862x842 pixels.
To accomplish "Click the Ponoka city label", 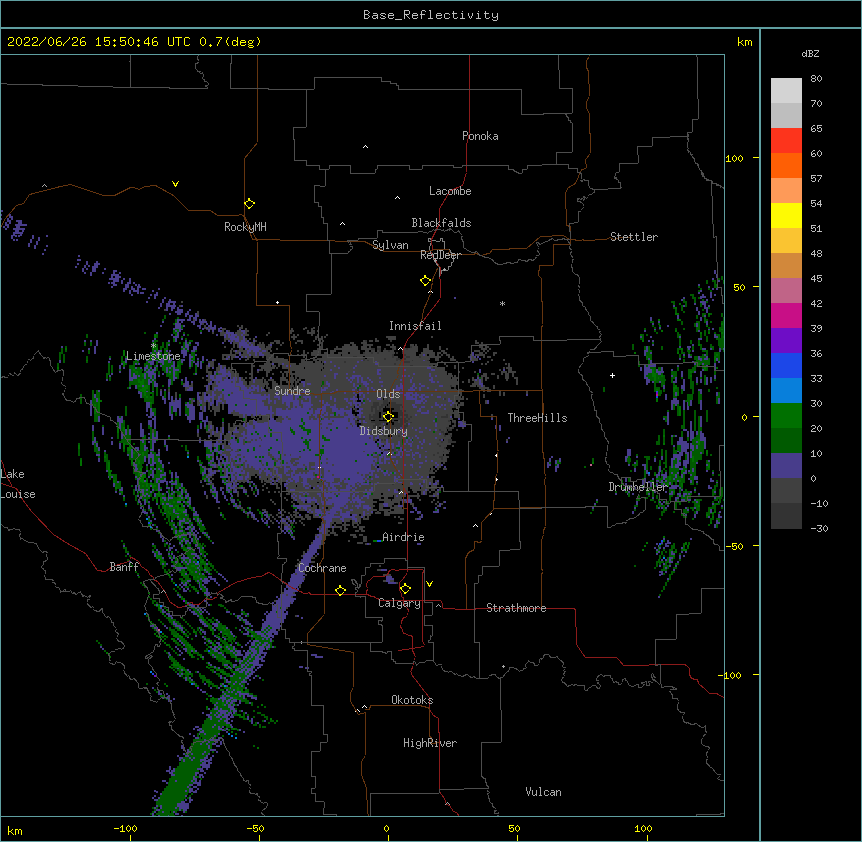I will (480, 136).
